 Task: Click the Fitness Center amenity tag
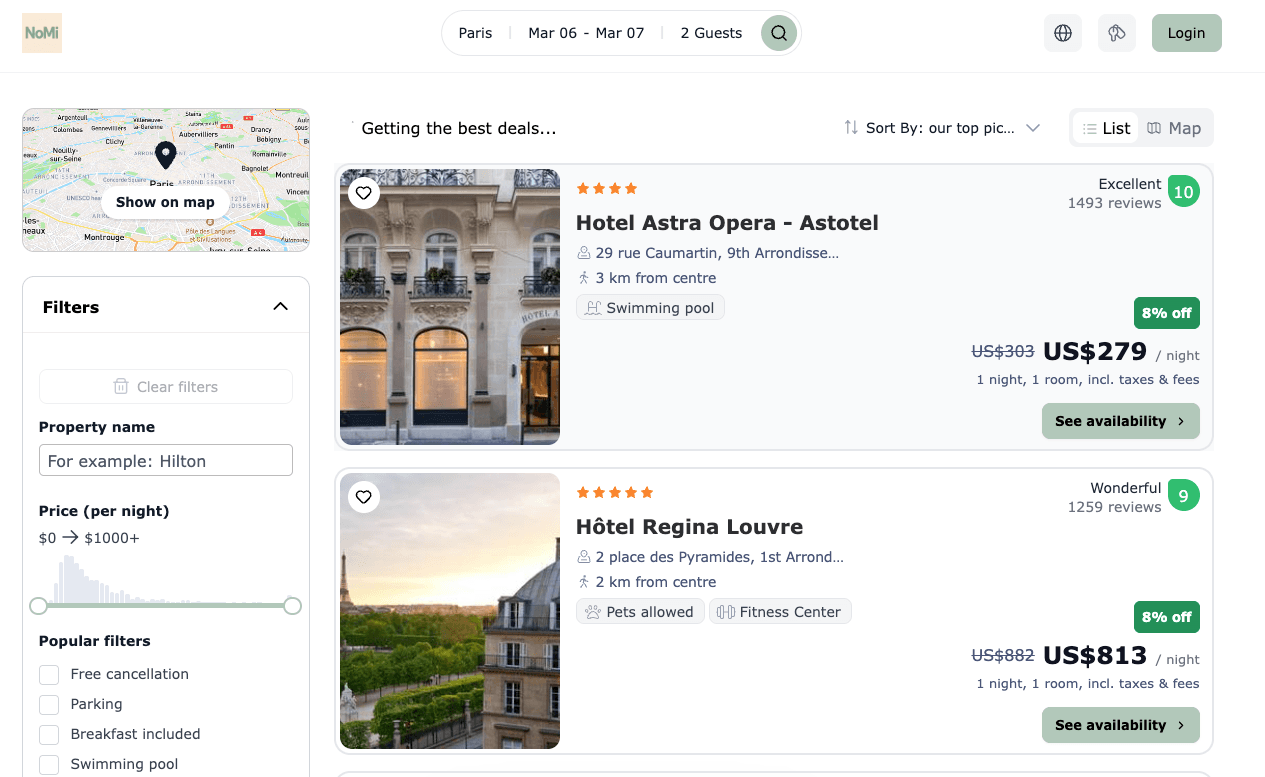[x=780, y=611]
